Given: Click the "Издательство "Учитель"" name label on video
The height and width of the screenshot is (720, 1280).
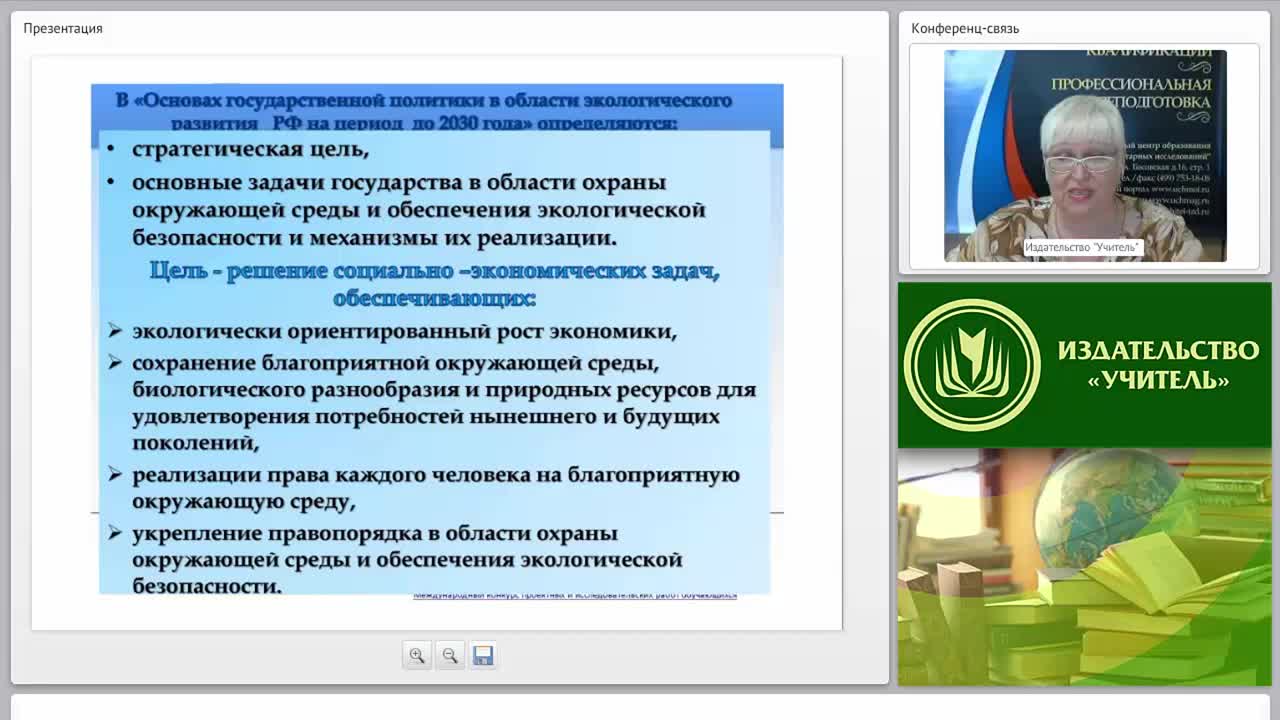Looking at the screenshot, I should 1082,247.
